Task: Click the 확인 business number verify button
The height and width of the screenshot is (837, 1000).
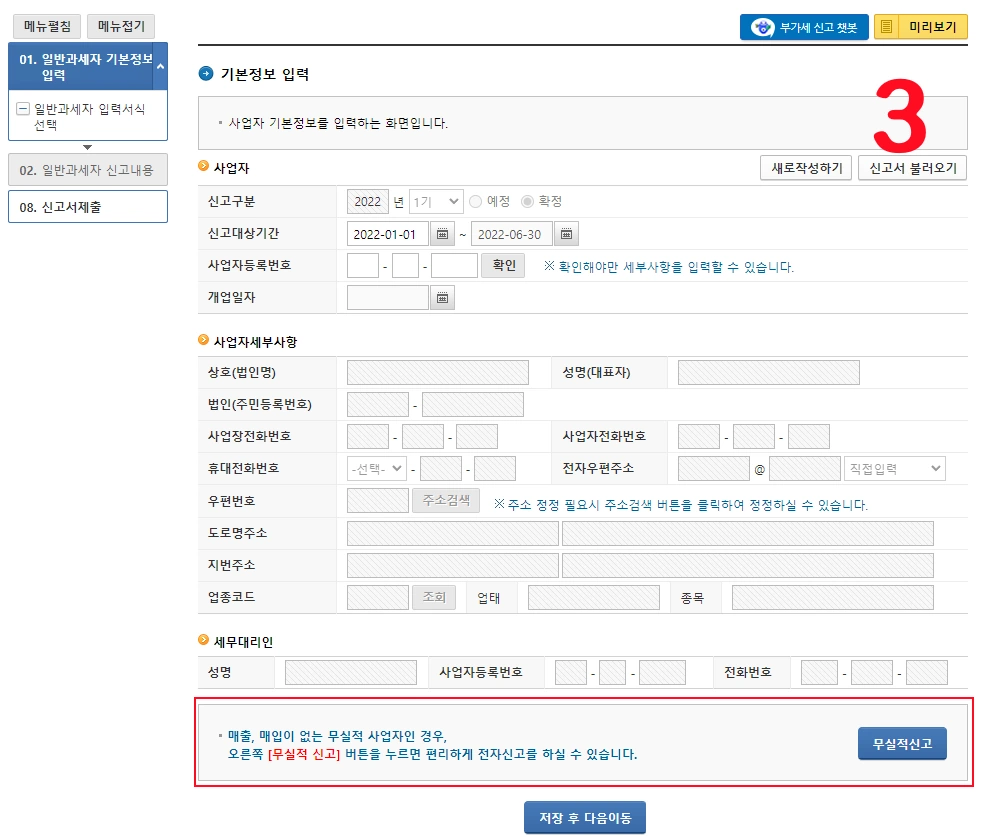Action: (502, 265)
